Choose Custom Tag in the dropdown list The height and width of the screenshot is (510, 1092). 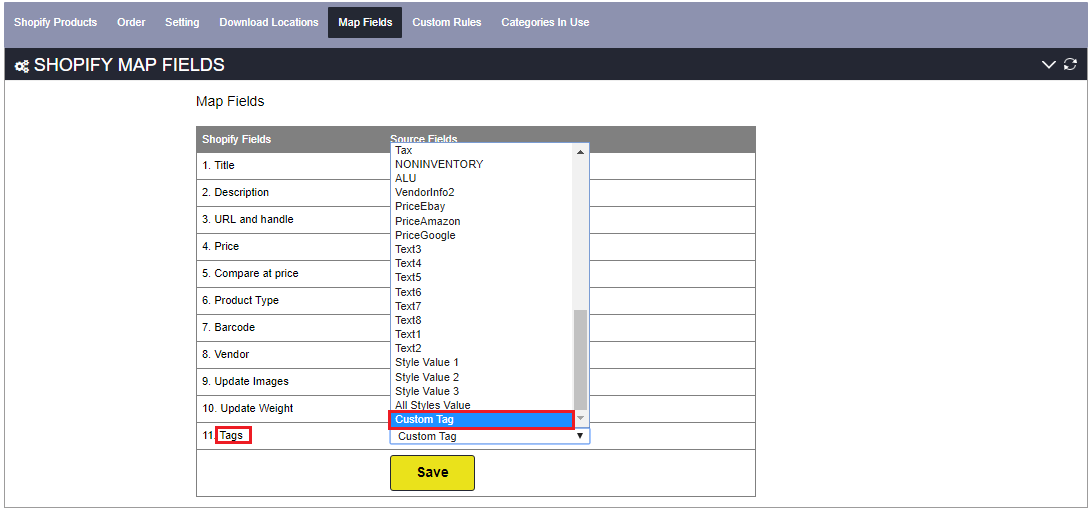[x=481, y=419]
